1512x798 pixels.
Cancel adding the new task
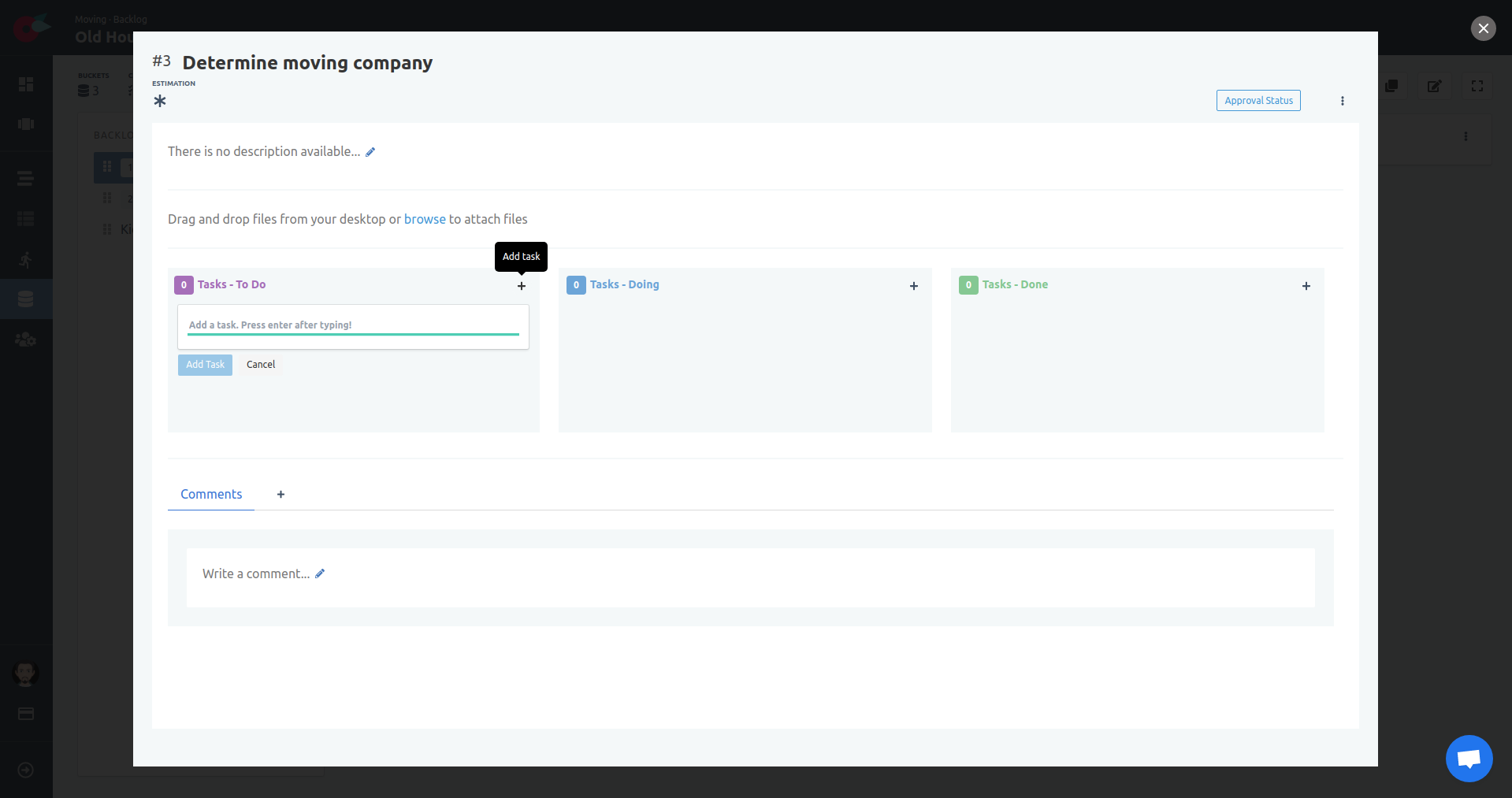pyautogui.click(x=261, y=365)
